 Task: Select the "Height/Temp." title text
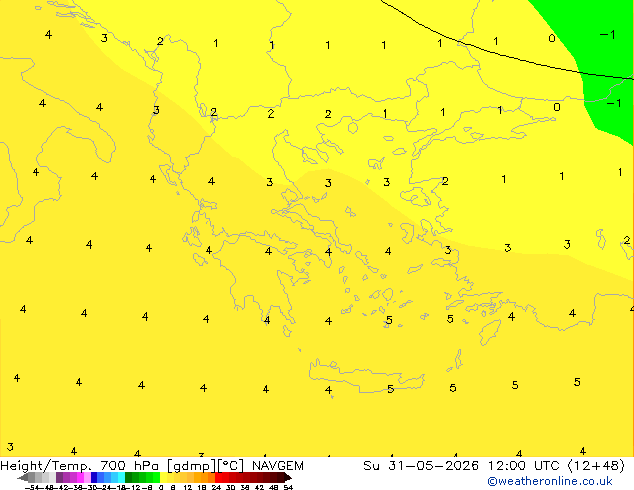pyautogui.click(x=44, y=466)
